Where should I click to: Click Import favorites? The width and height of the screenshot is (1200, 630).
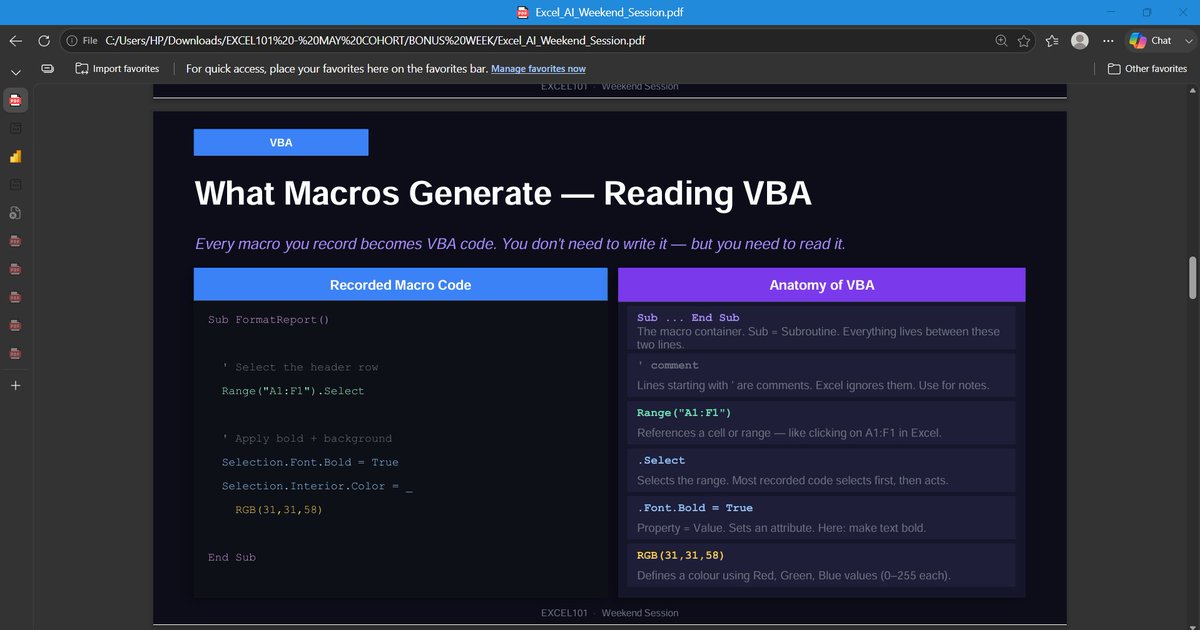[x=117, y=69]
